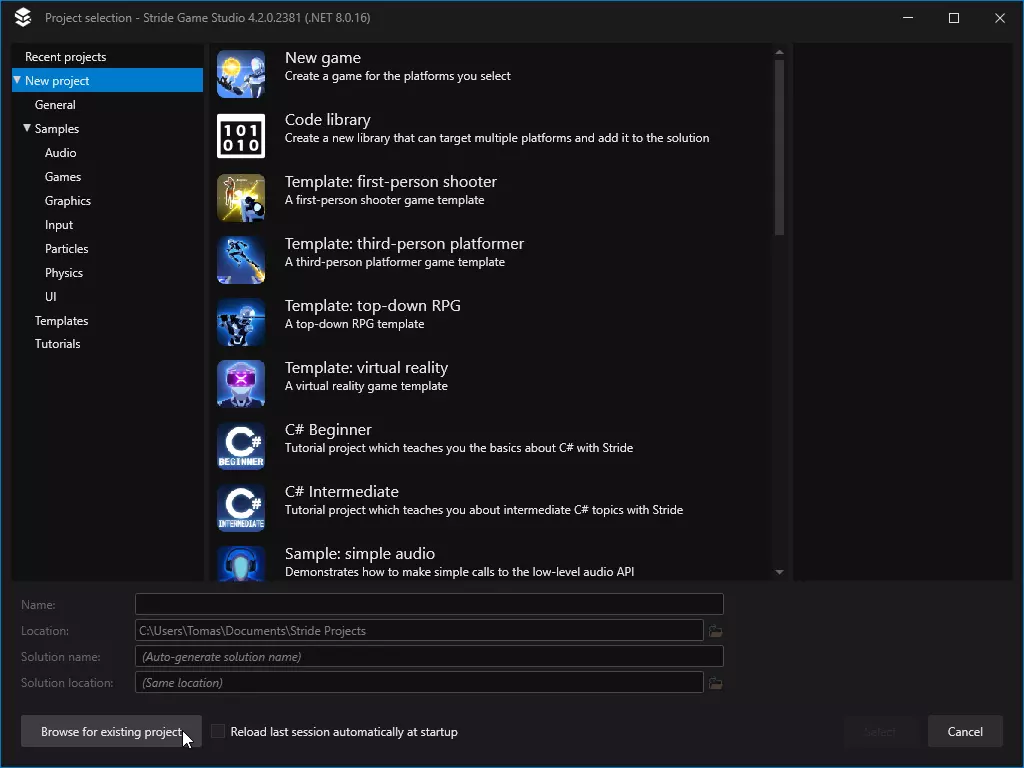Image resolution: width=1024 pixels, height=768 pixels.
Task: Click the template list scrollbar thumb
Action: (x=779, y=147)
